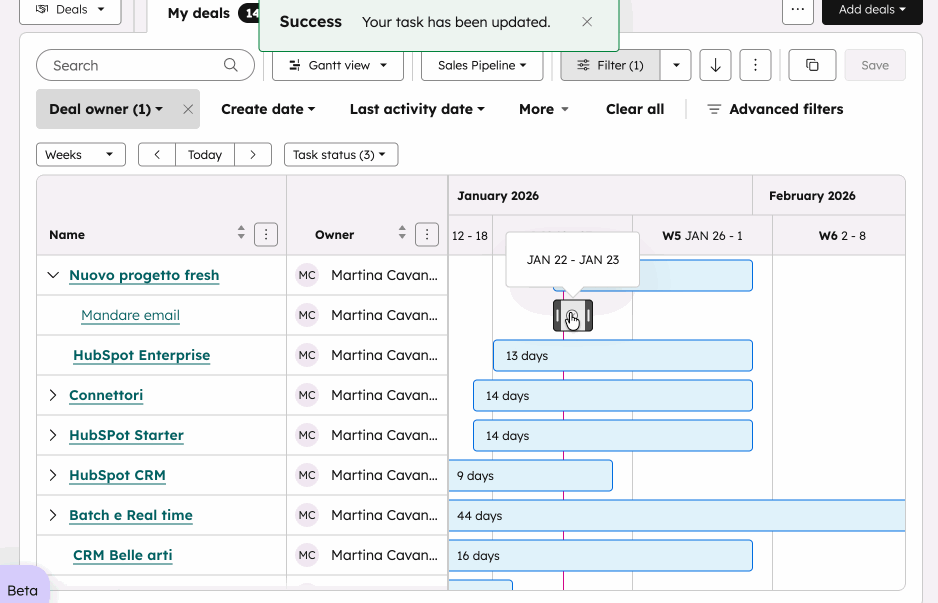938x603 pixels.
Task: Click into the Search field
Action: pos(135,65)
